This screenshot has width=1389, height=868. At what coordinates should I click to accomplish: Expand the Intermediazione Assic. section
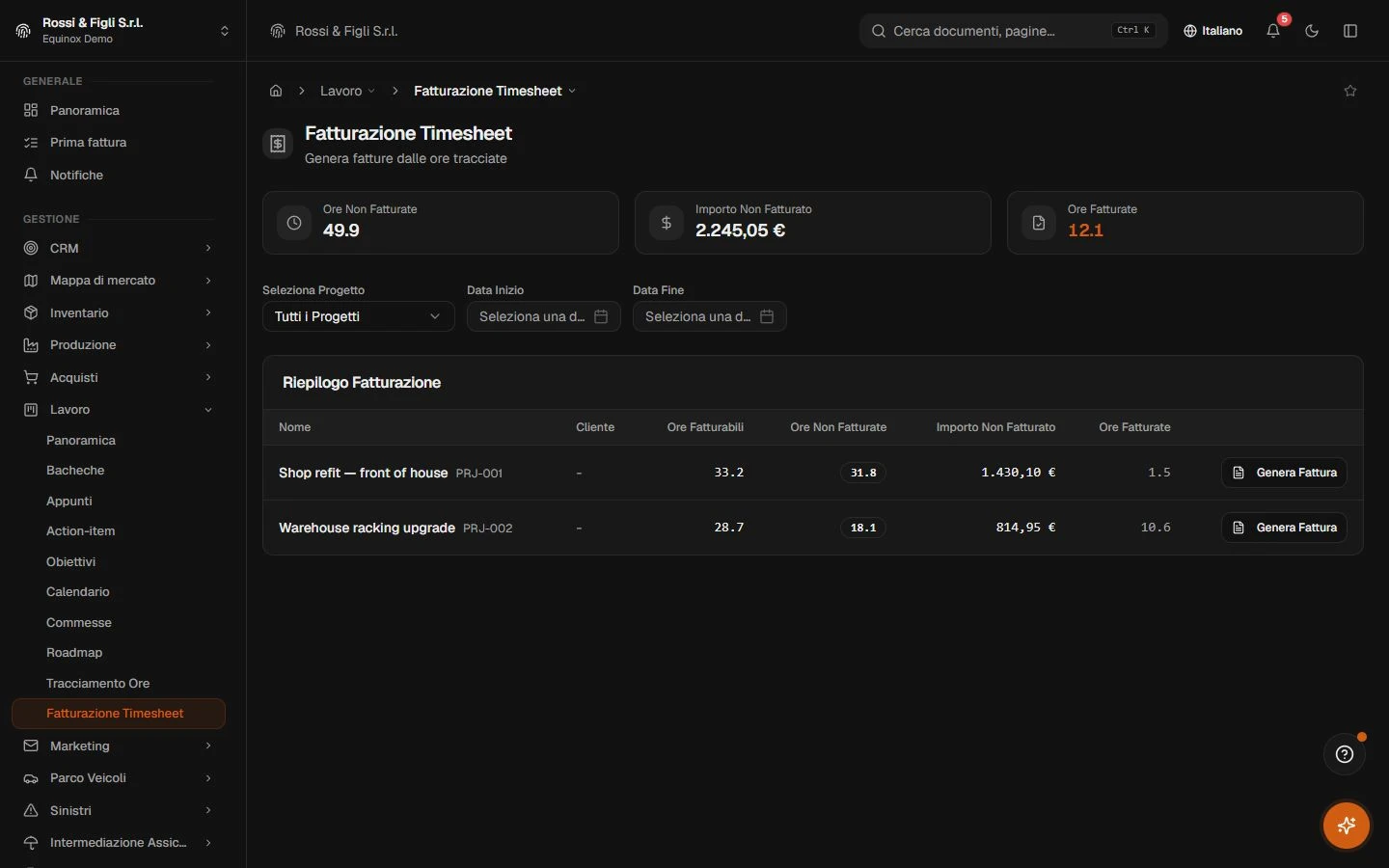pos(118,843)
